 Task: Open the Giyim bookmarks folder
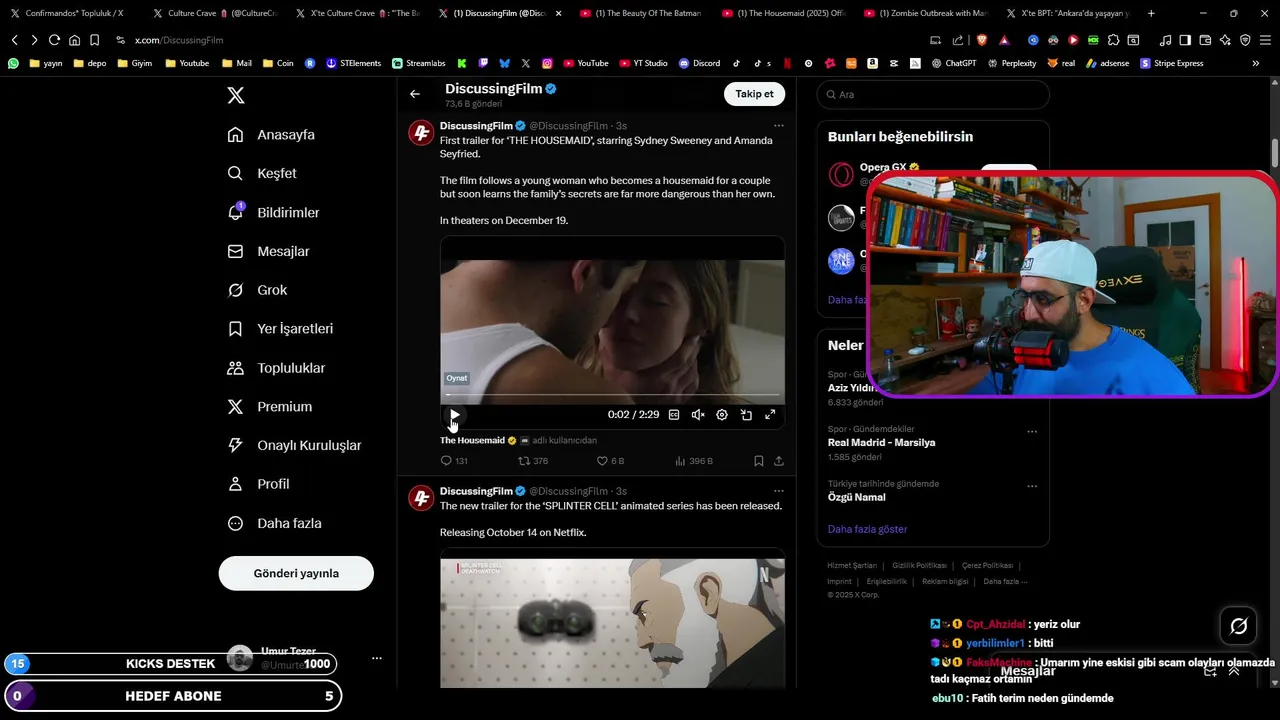[x=135, y=63]
